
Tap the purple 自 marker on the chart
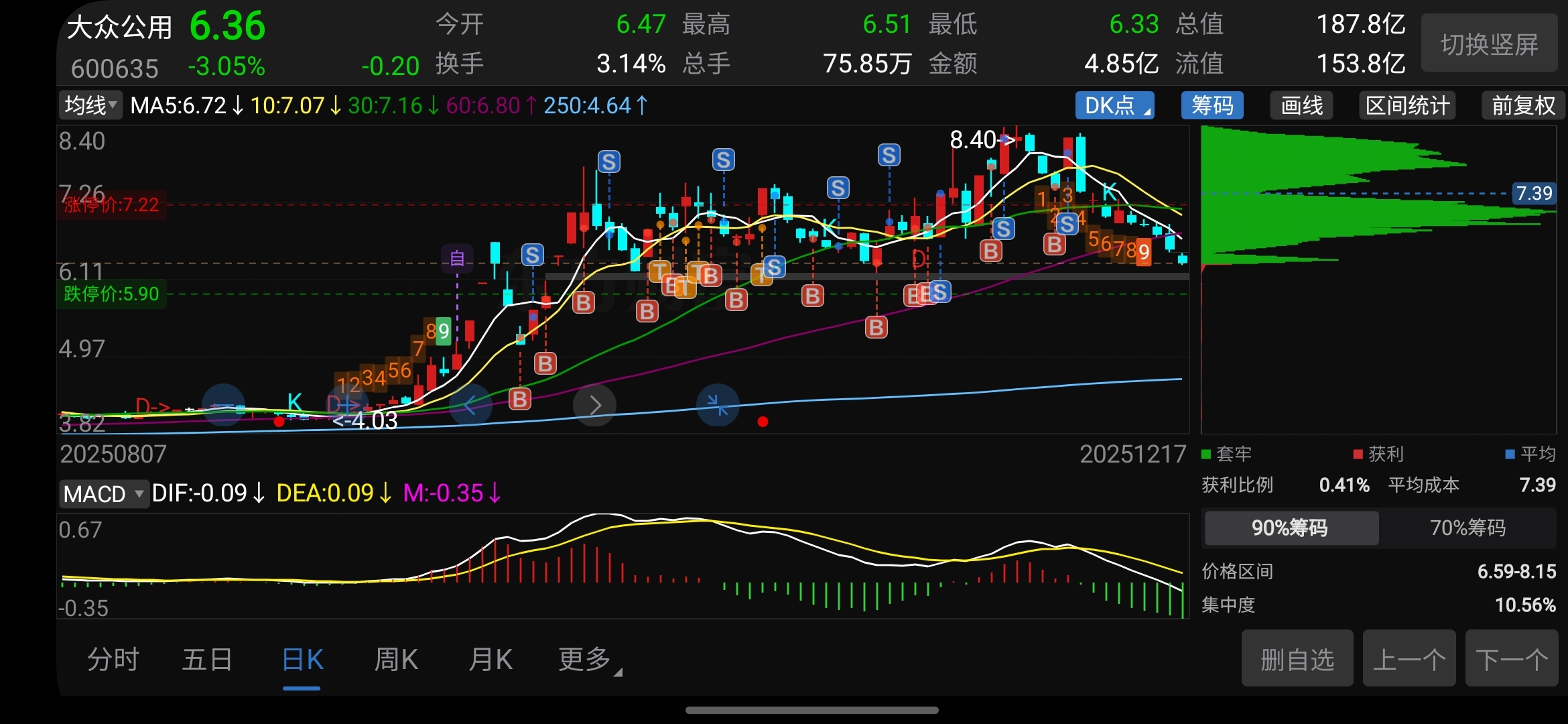pyautogui.click(x=457, y=258)
